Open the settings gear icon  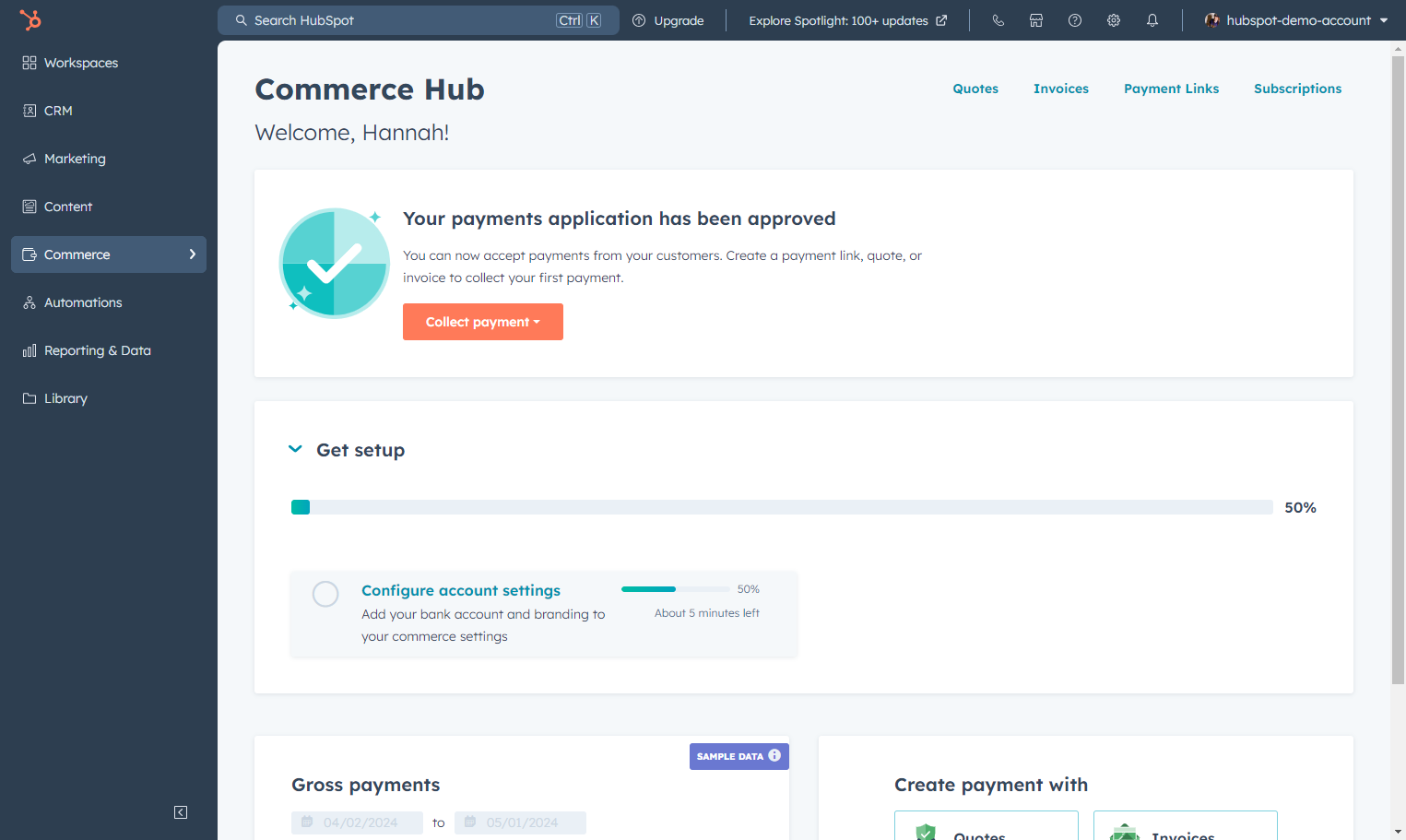[x=1114, y=20]
